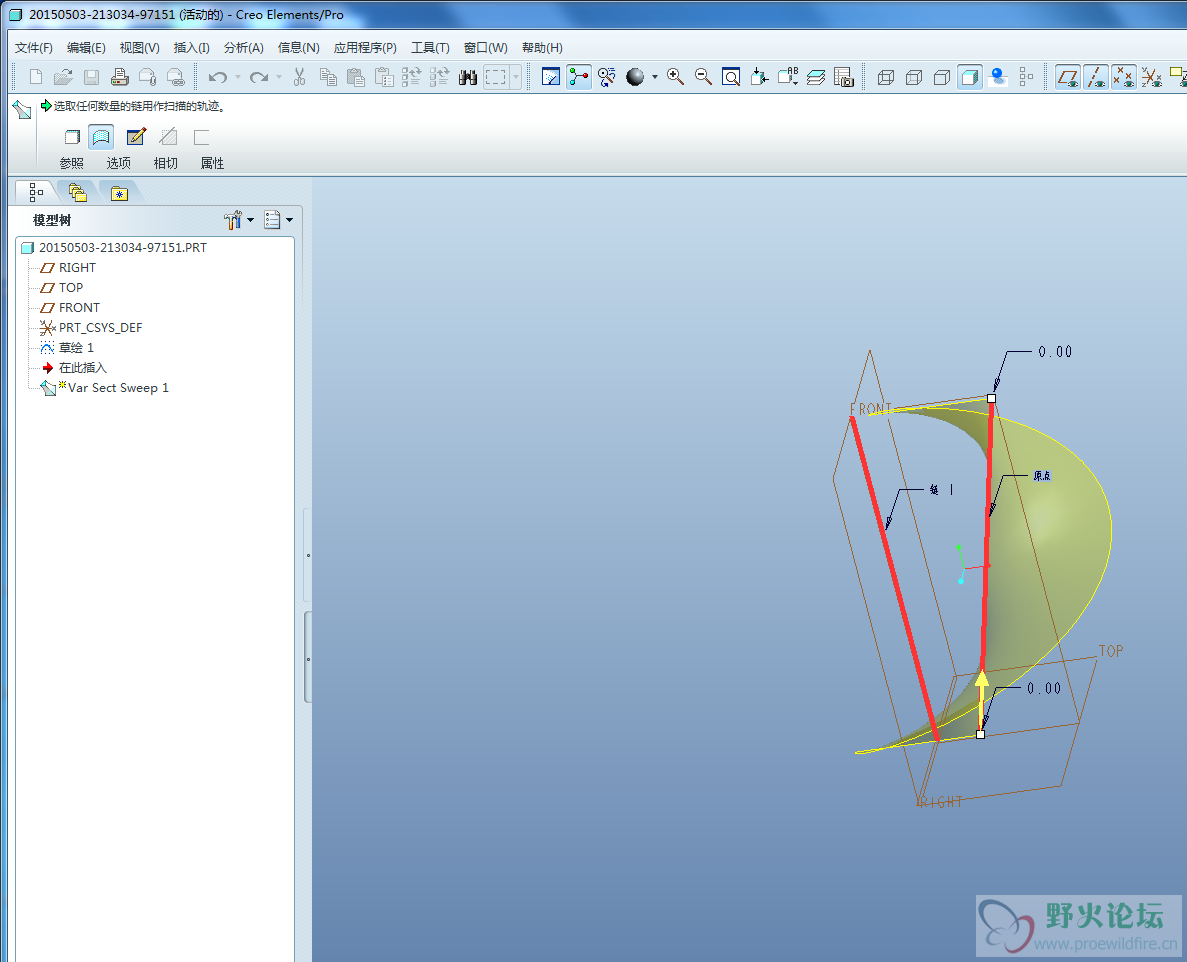The width and height of the screenshot is (1187, 962).
Task: Refit the model to the screen
Action: [731, 76]
